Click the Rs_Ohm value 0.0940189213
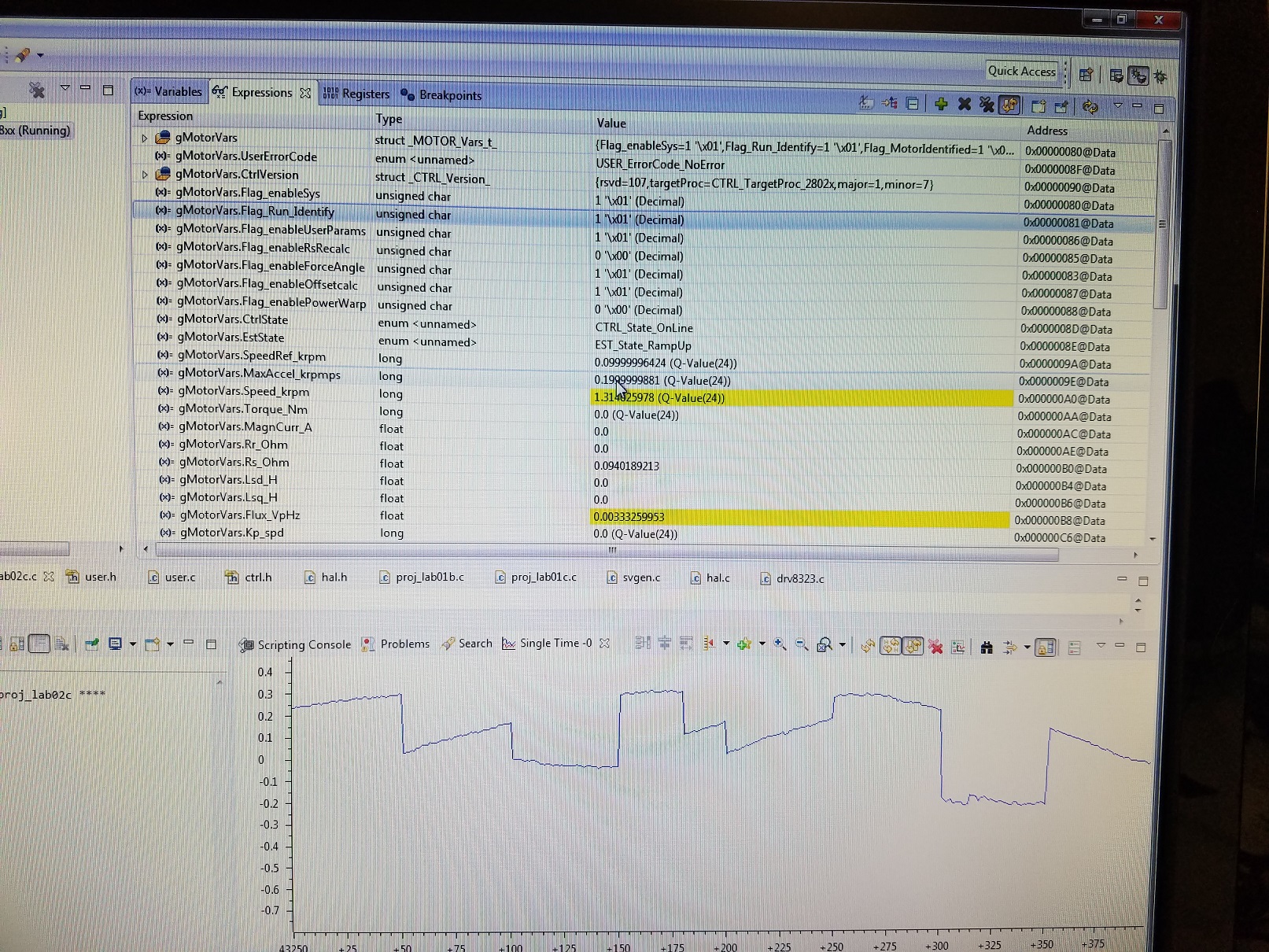 click(x=627, y=466)
